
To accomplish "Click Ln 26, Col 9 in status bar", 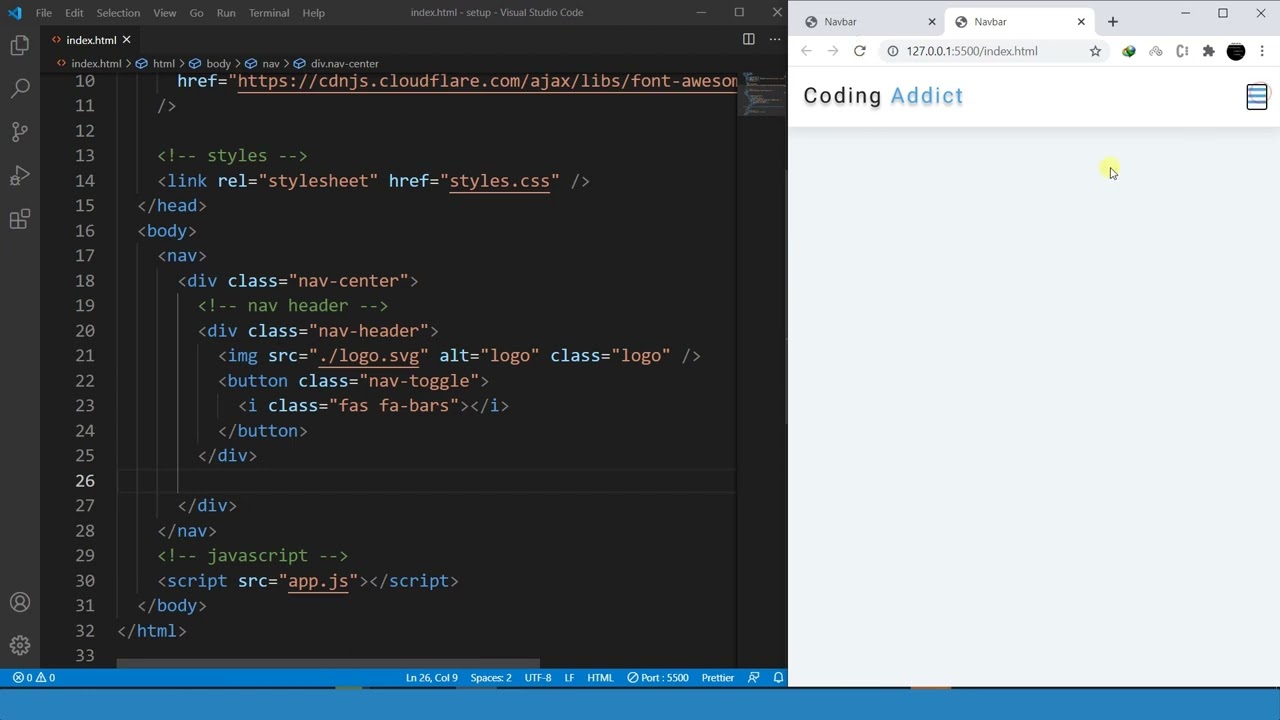I will [432, 677].
